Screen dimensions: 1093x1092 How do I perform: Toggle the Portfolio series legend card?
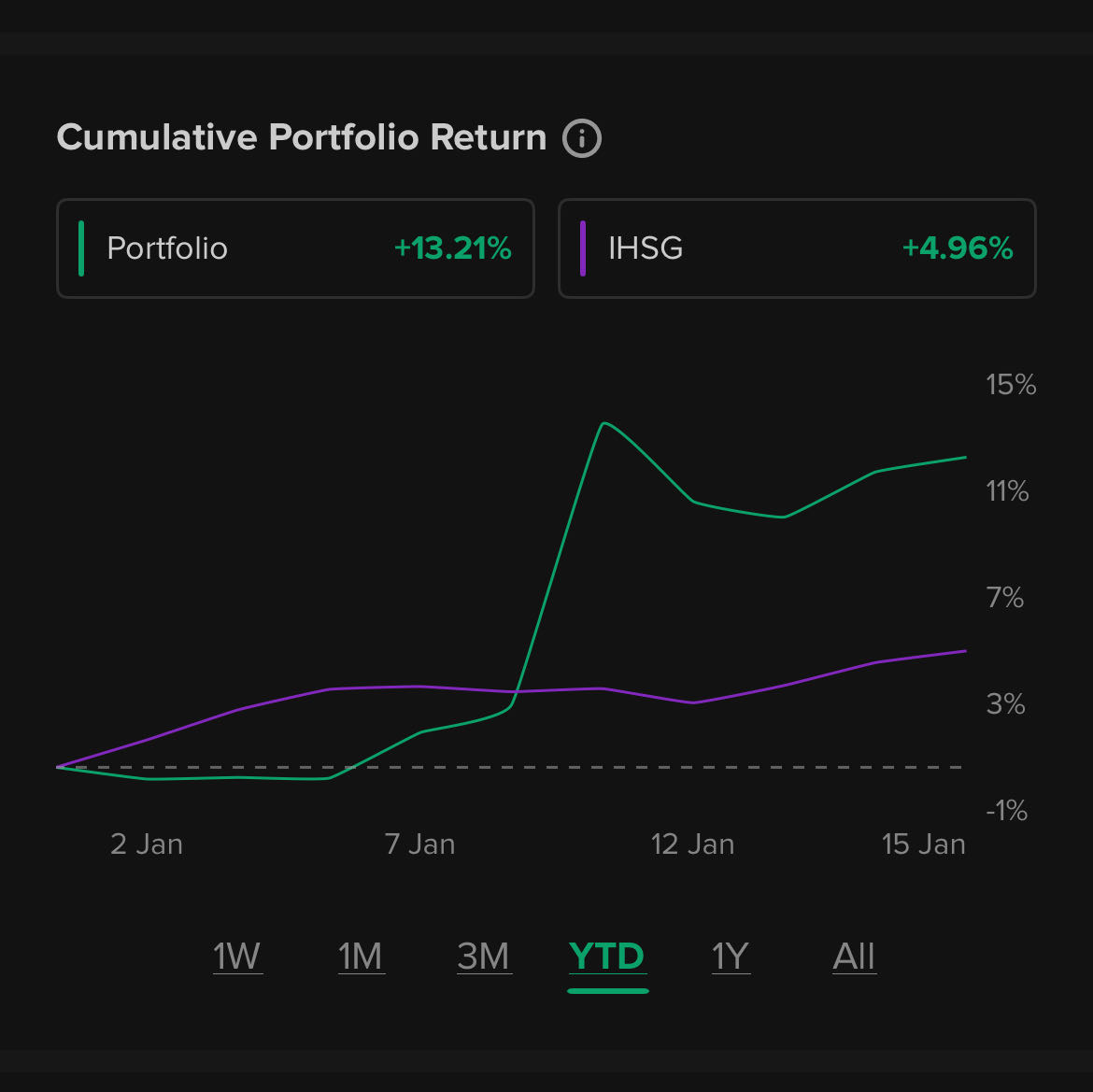[x=294, y=248]
